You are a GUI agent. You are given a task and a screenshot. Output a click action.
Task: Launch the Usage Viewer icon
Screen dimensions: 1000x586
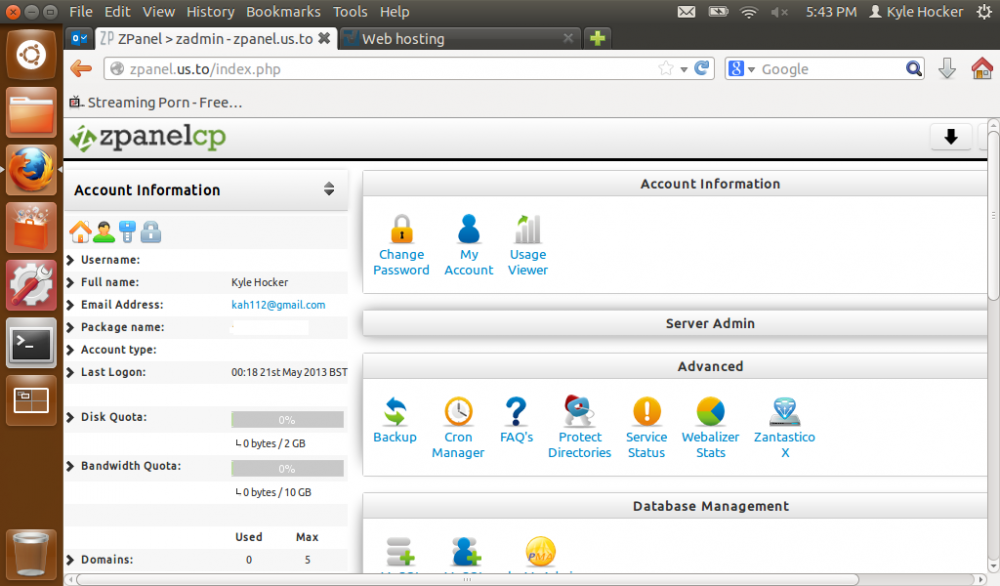click(527, 230)
